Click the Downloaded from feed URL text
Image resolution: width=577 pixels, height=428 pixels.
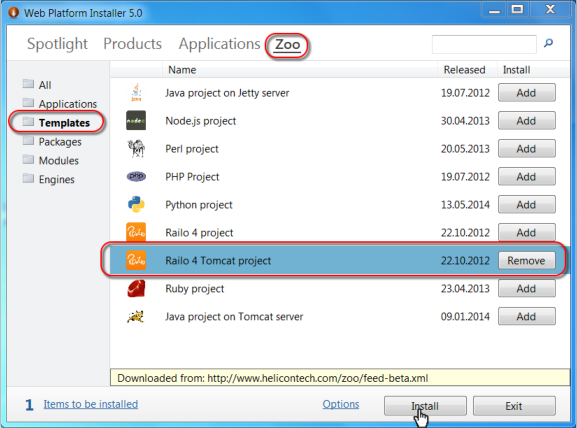coord(273,378)
